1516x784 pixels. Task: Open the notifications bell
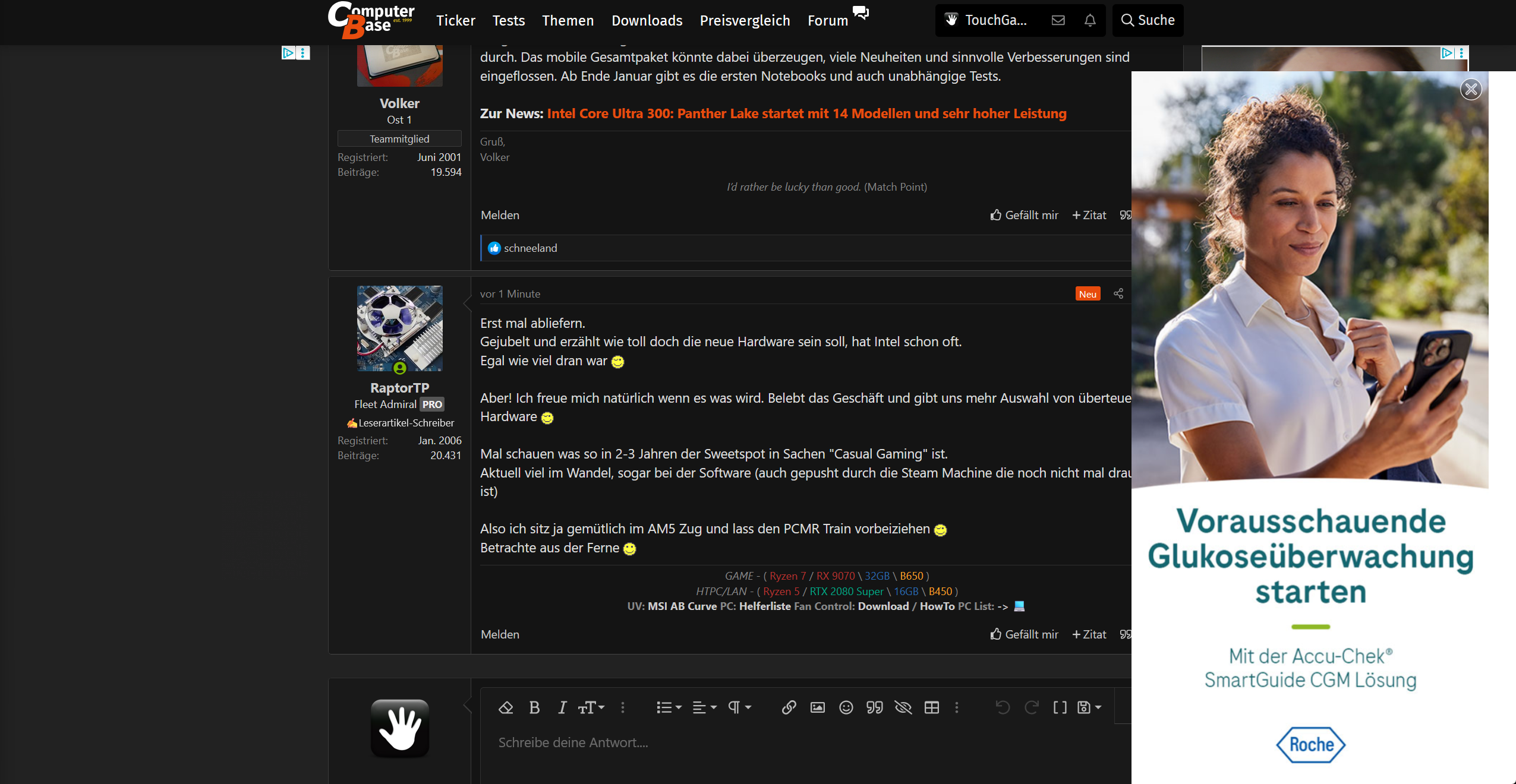pos(1090,20)
